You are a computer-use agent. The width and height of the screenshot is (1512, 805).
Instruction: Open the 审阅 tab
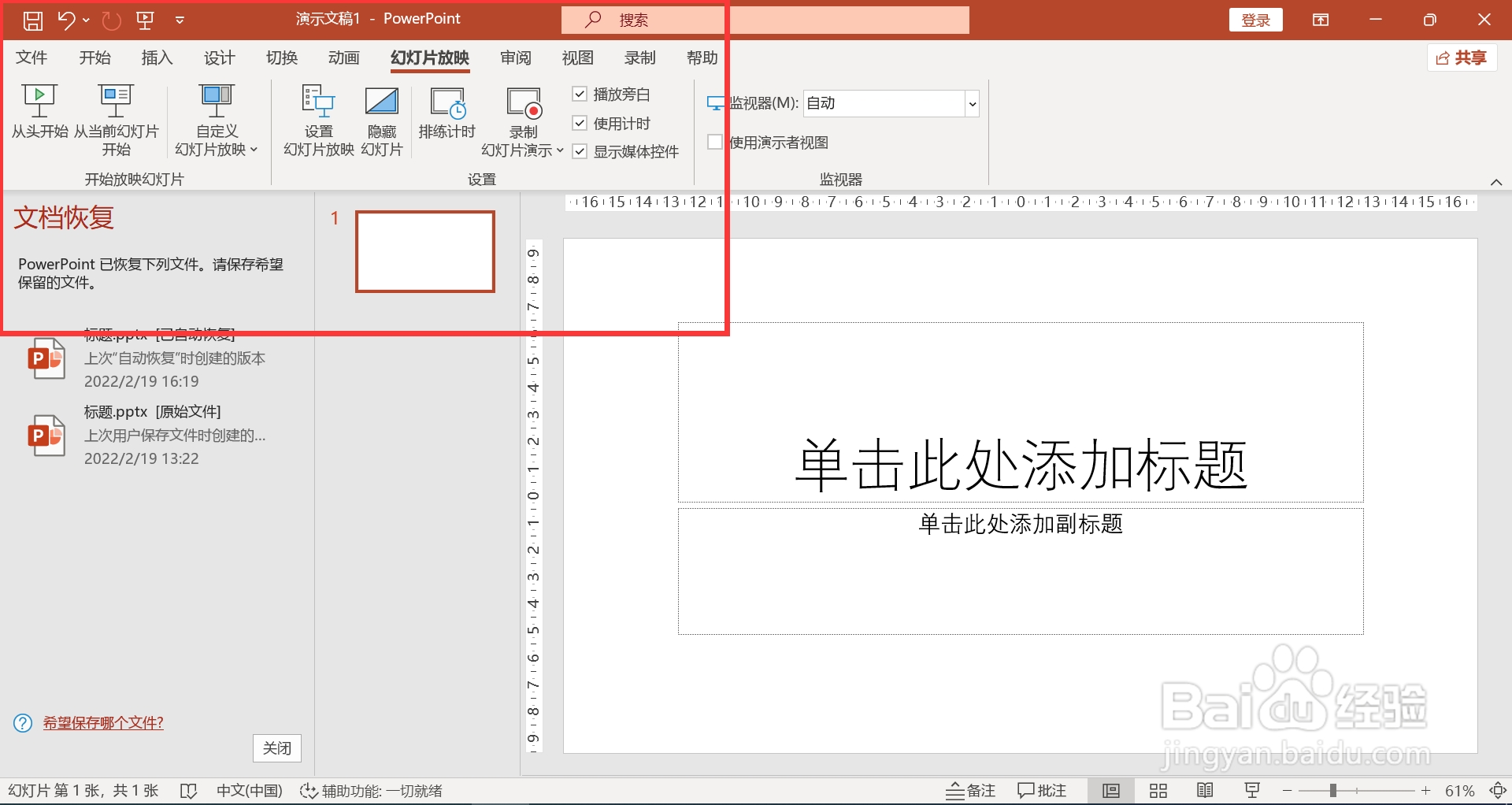click(x=516, y=57)
